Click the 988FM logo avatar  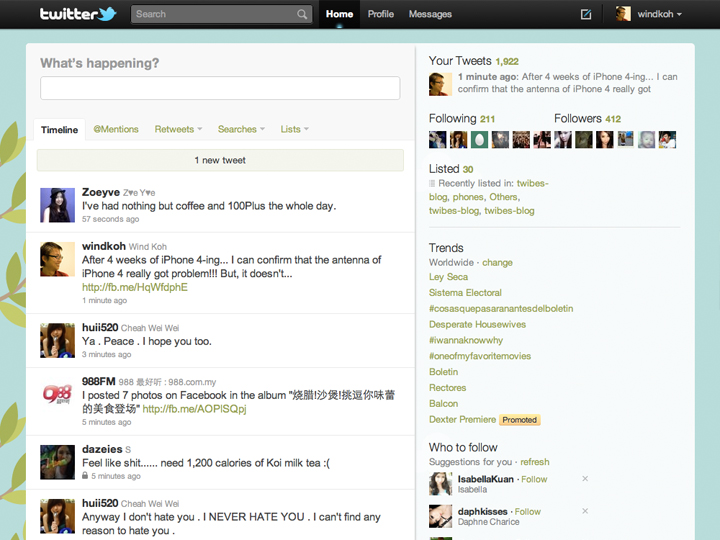point(57,394)
